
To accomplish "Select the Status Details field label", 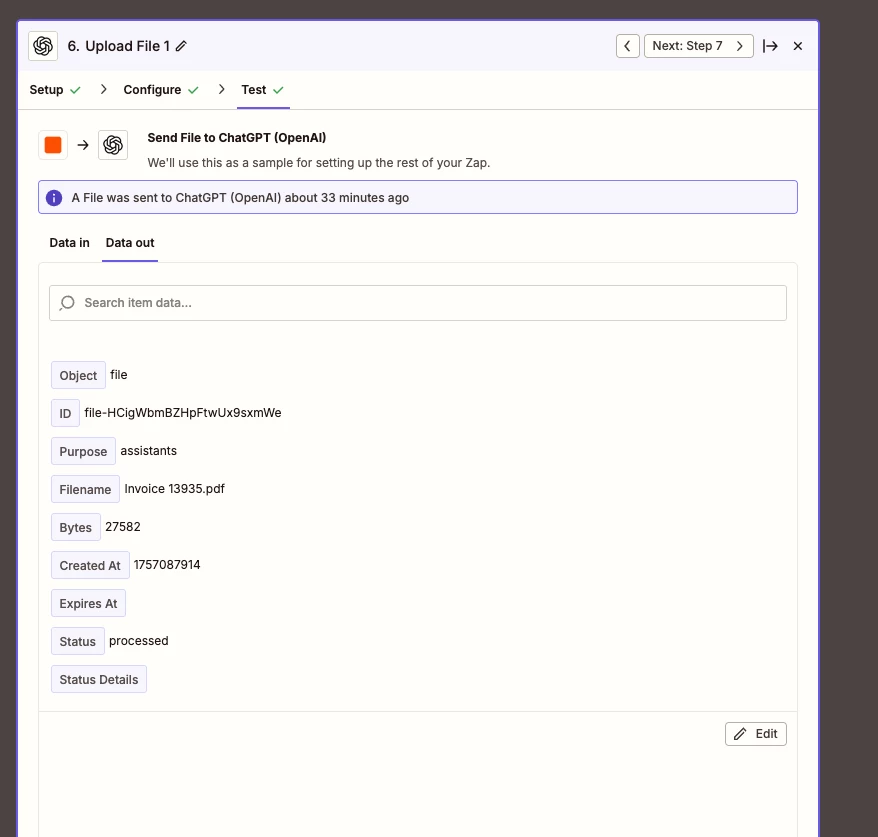I will (99, 680).
